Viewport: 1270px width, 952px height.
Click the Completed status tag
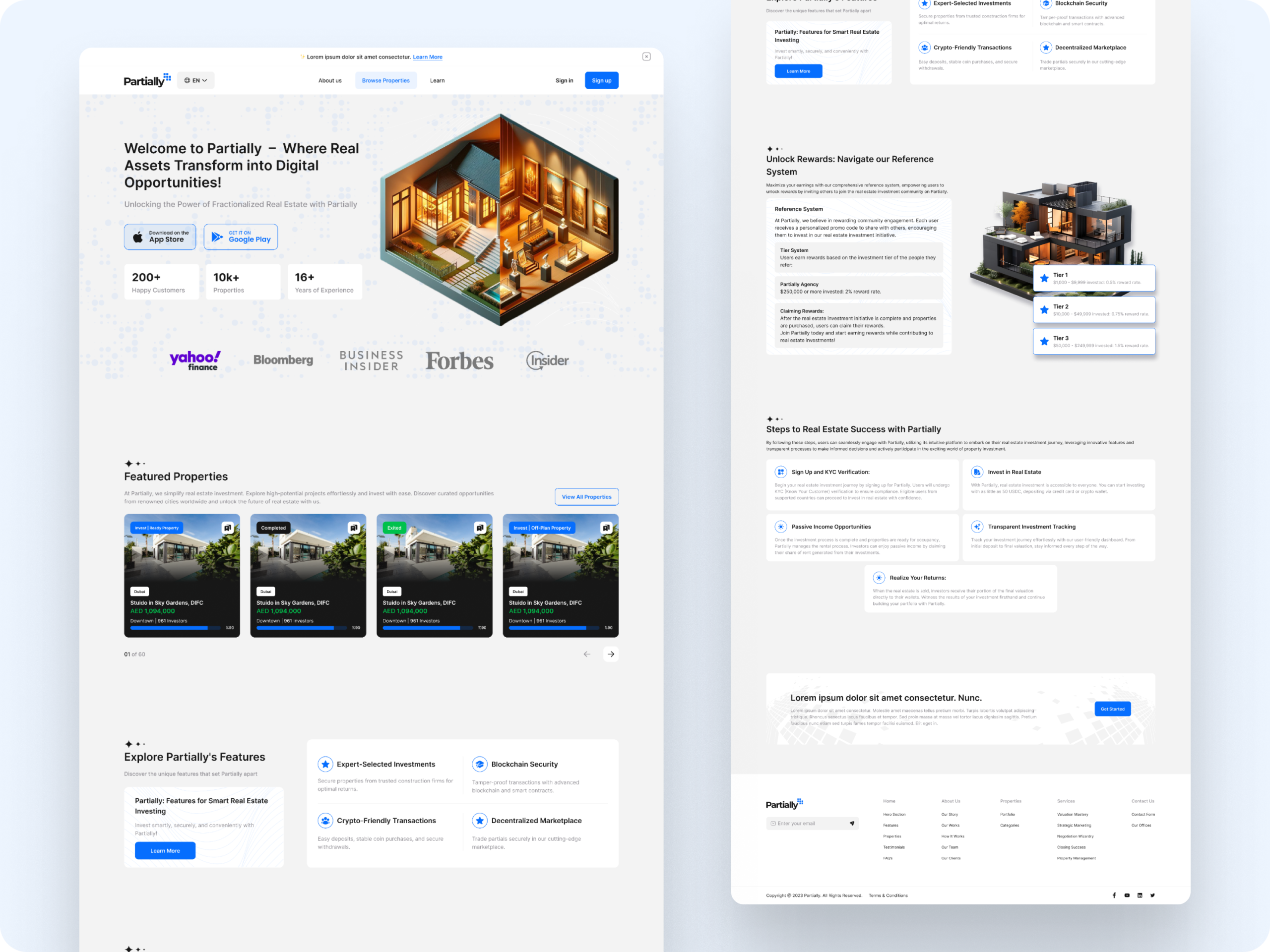[x=273, y=528]
